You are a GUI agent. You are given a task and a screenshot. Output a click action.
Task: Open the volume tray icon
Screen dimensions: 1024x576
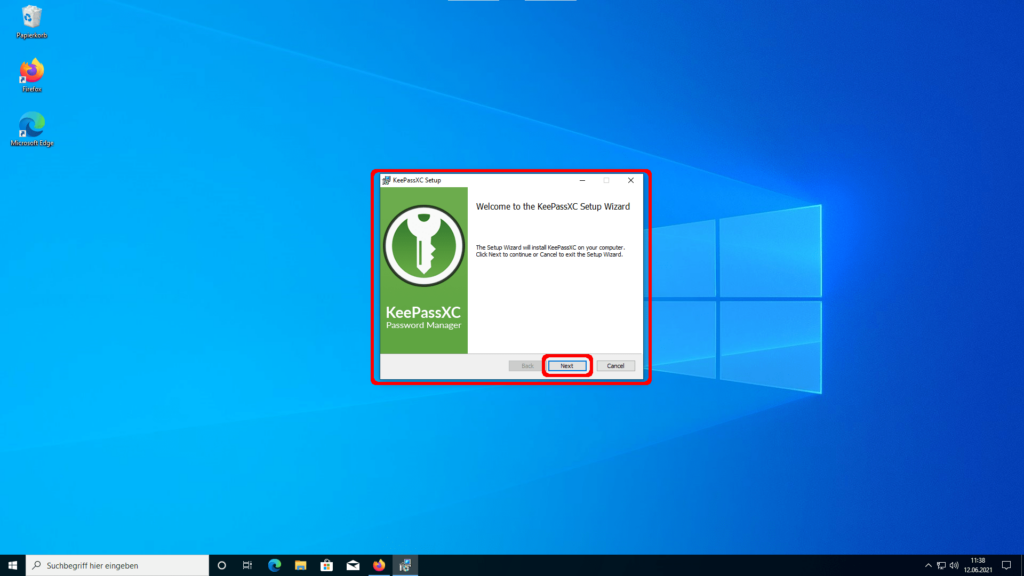[954, 566]
